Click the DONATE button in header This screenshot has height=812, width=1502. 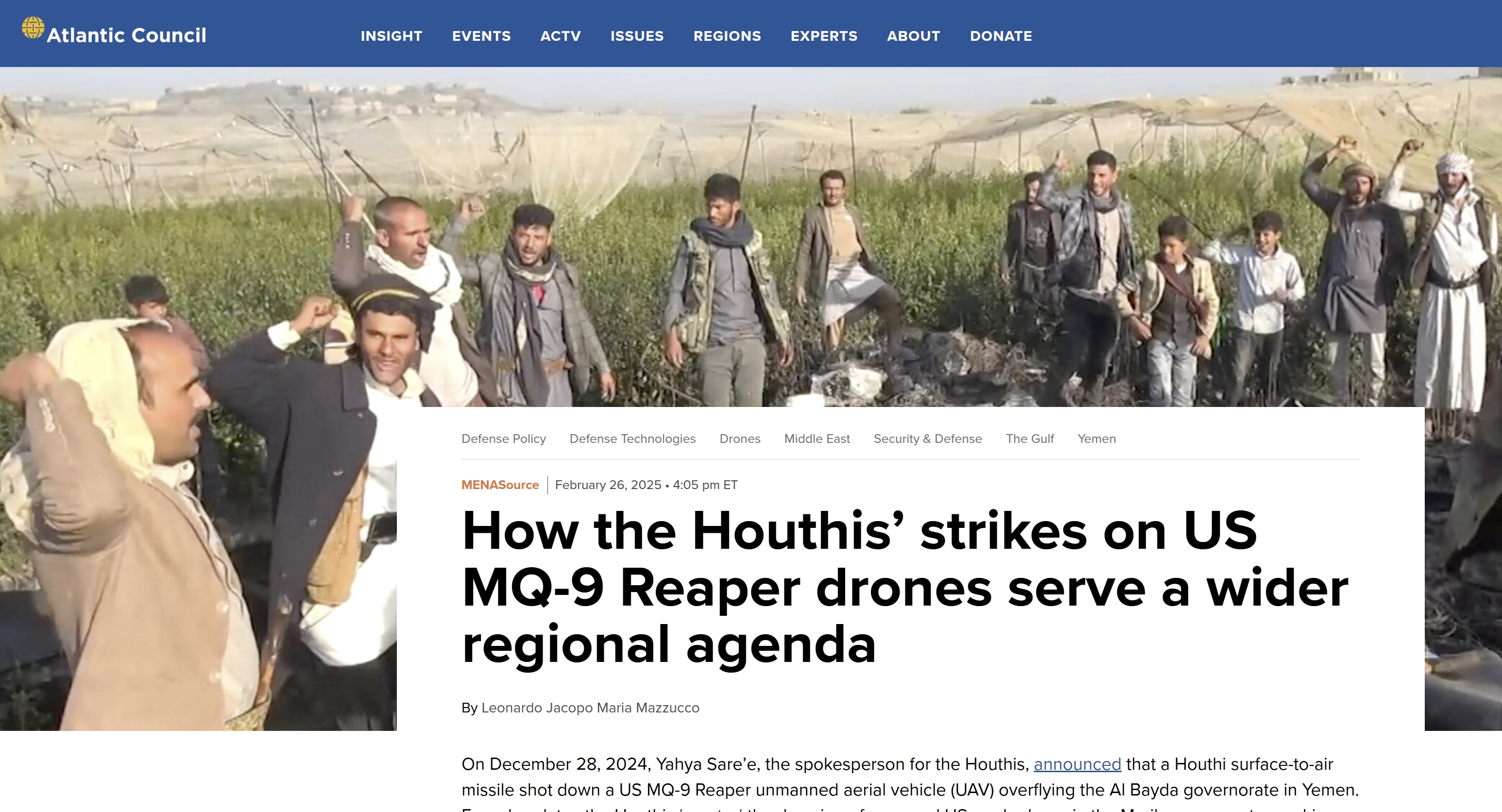pos(1001,36)
